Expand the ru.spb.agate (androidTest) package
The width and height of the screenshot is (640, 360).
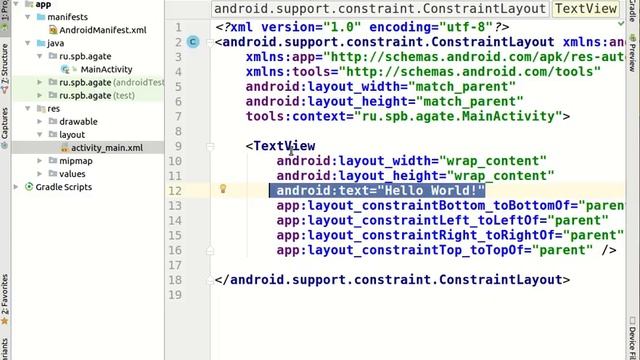(x=40, y=82)
